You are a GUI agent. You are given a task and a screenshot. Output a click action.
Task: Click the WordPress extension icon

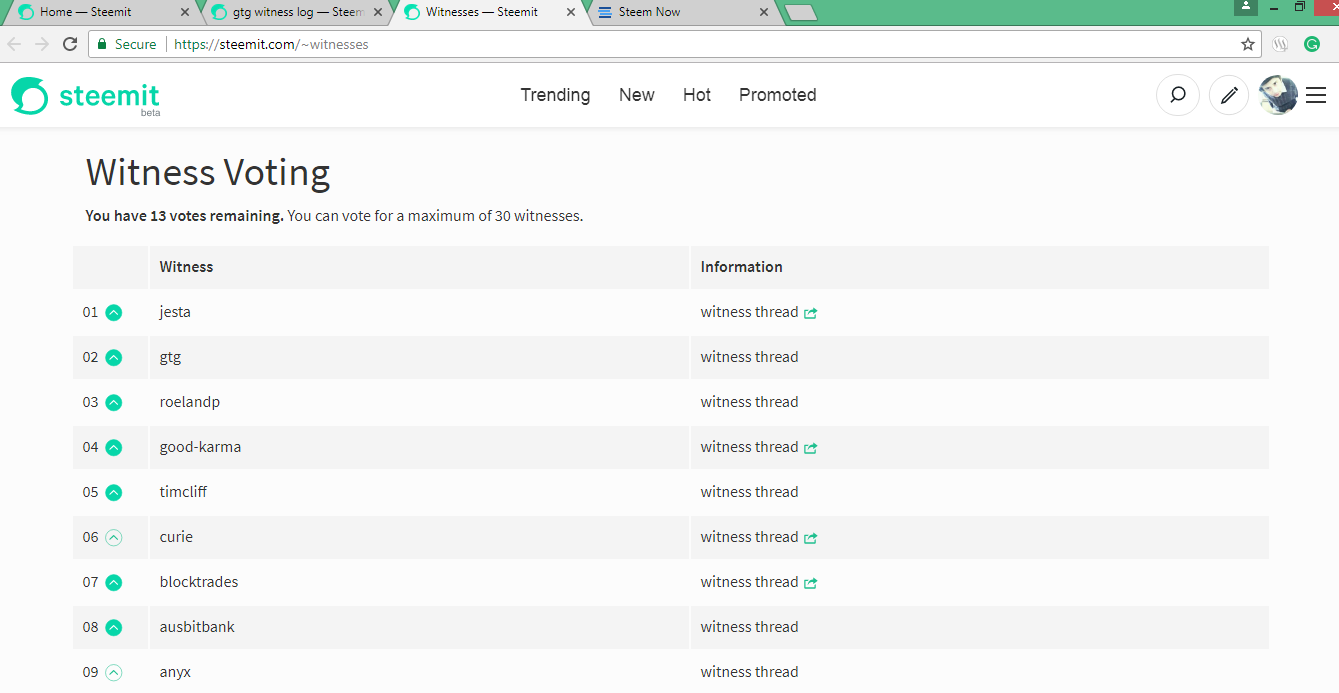[x=1280, y=44]
